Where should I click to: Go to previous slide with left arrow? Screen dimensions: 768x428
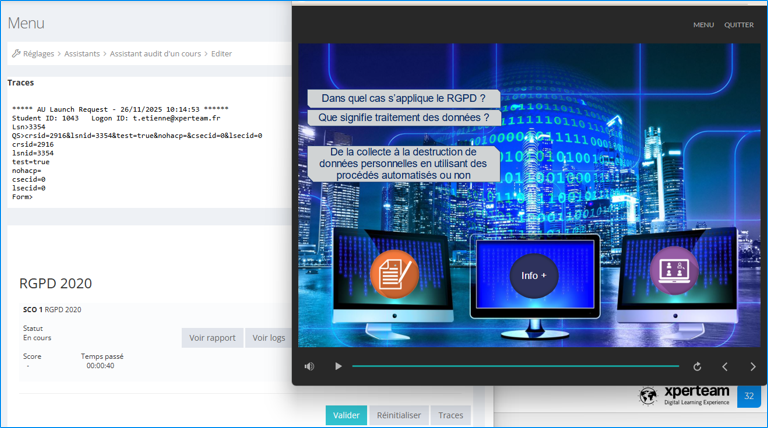725,367
